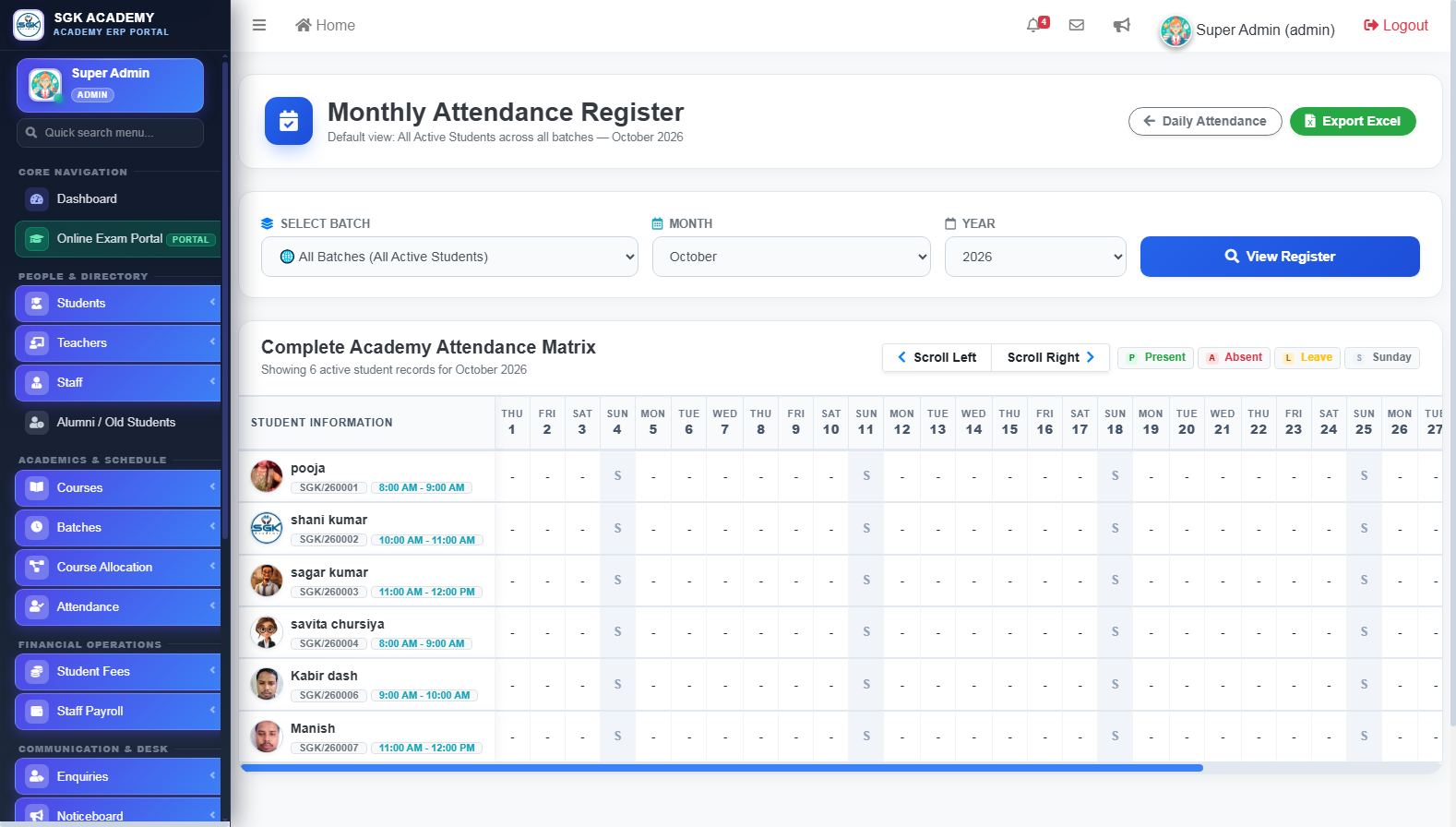Click the View Register button

tap(1280, 257)
